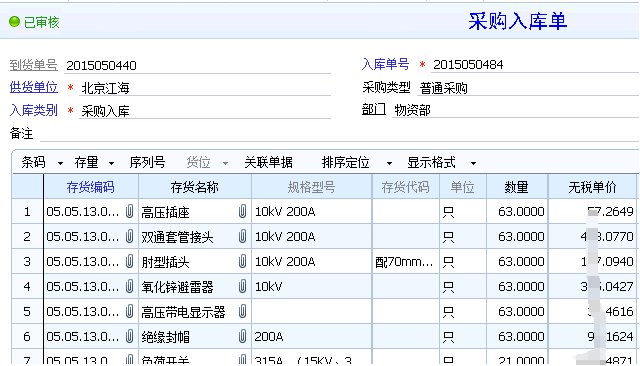Click the 200A spec cell in row 6
Viewport: 640px width, 366px height.
point(311,336)
